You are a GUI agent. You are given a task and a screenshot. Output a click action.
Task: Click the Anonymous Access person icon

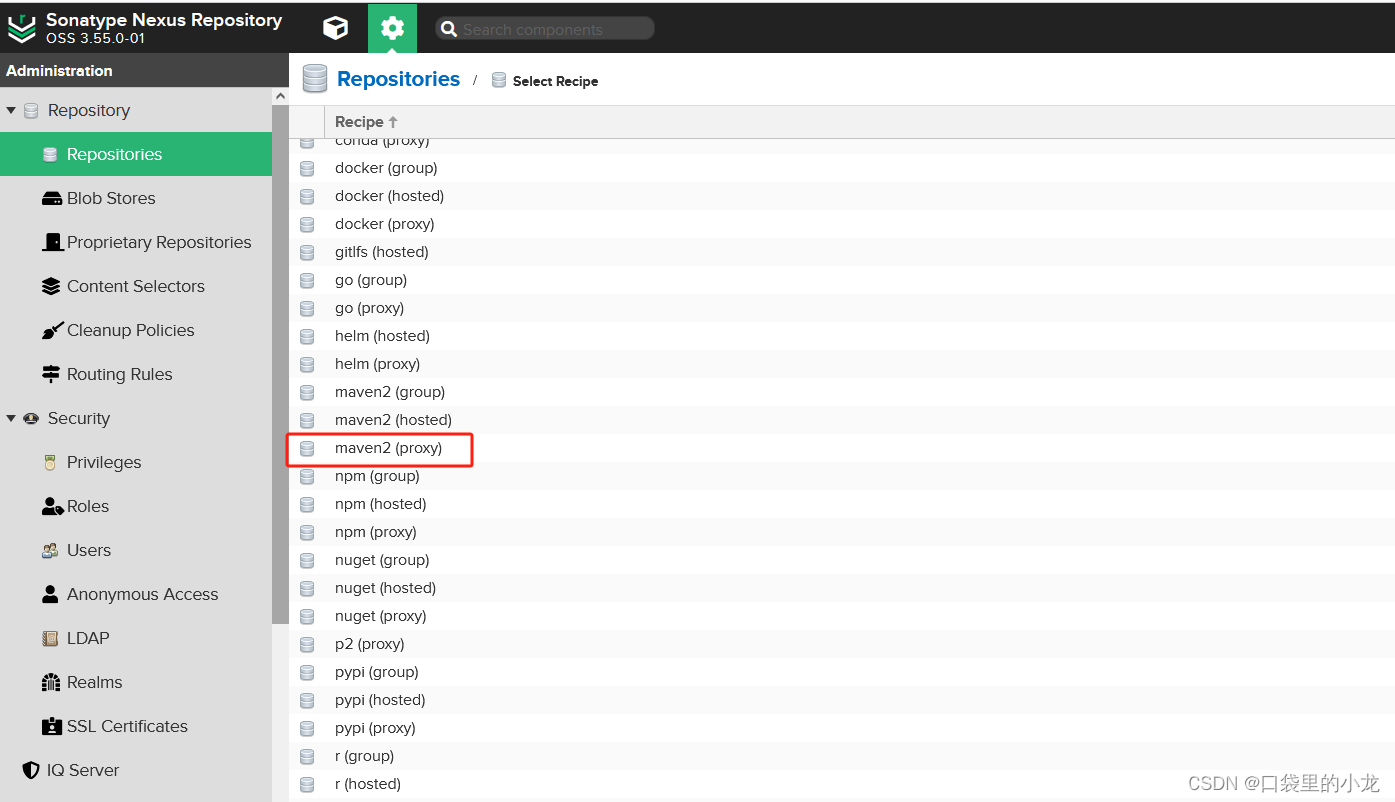point(50,594)
